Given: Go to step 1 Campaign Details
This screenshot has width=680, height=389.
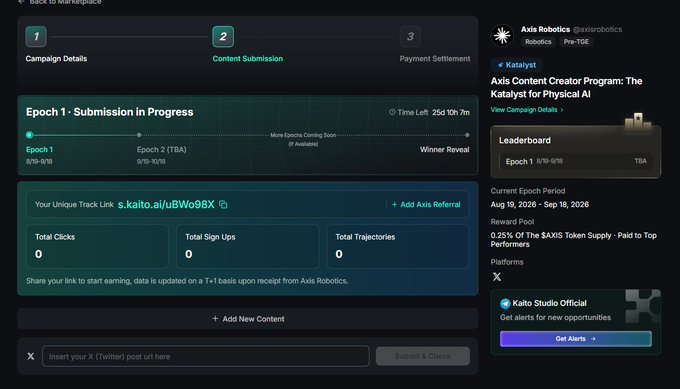Looking at the screenshot, I should (x=36, y=36).
